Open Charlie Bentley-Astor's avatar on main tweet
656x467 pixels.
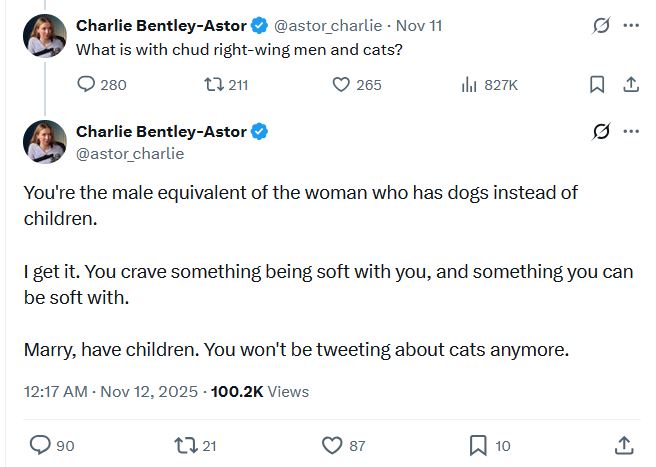click(x=45, y=141)
